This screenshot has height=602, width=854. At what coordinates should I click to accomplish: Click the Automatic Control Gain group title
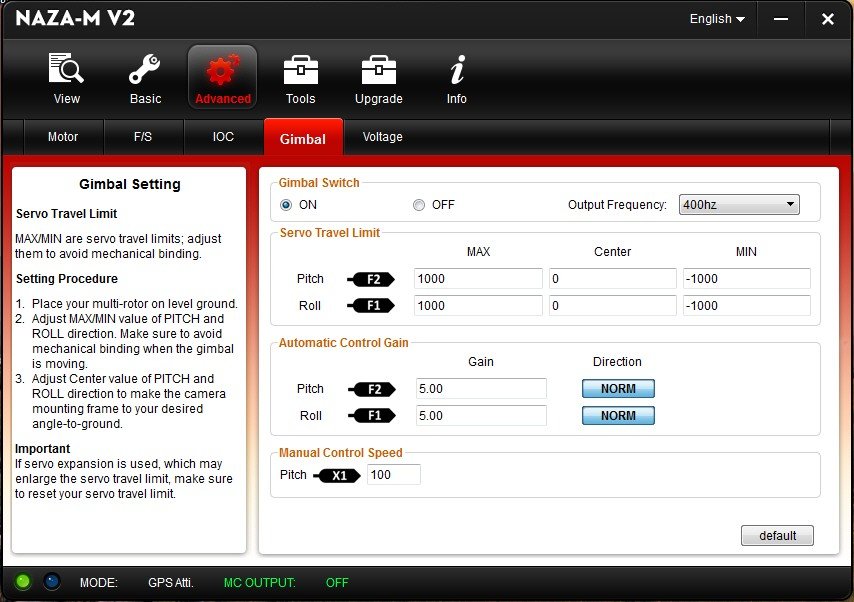[x=343, y=343]
